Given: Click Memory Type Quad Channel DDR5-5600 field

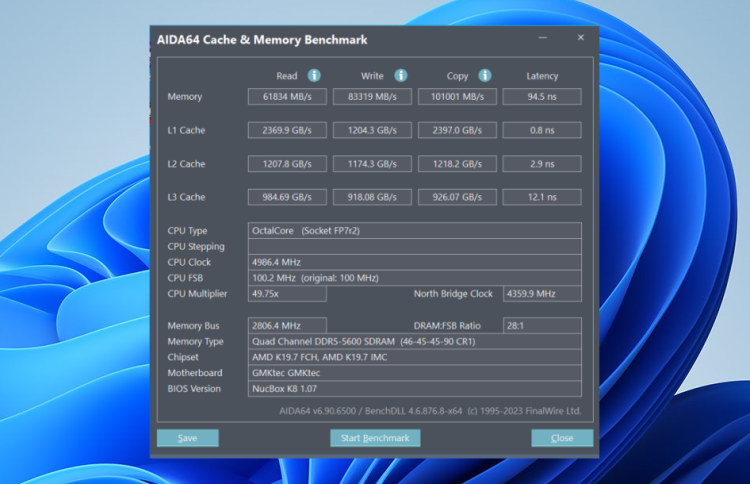Looking at the screenshot, I should pyautogui.click(x=415, y=341).
